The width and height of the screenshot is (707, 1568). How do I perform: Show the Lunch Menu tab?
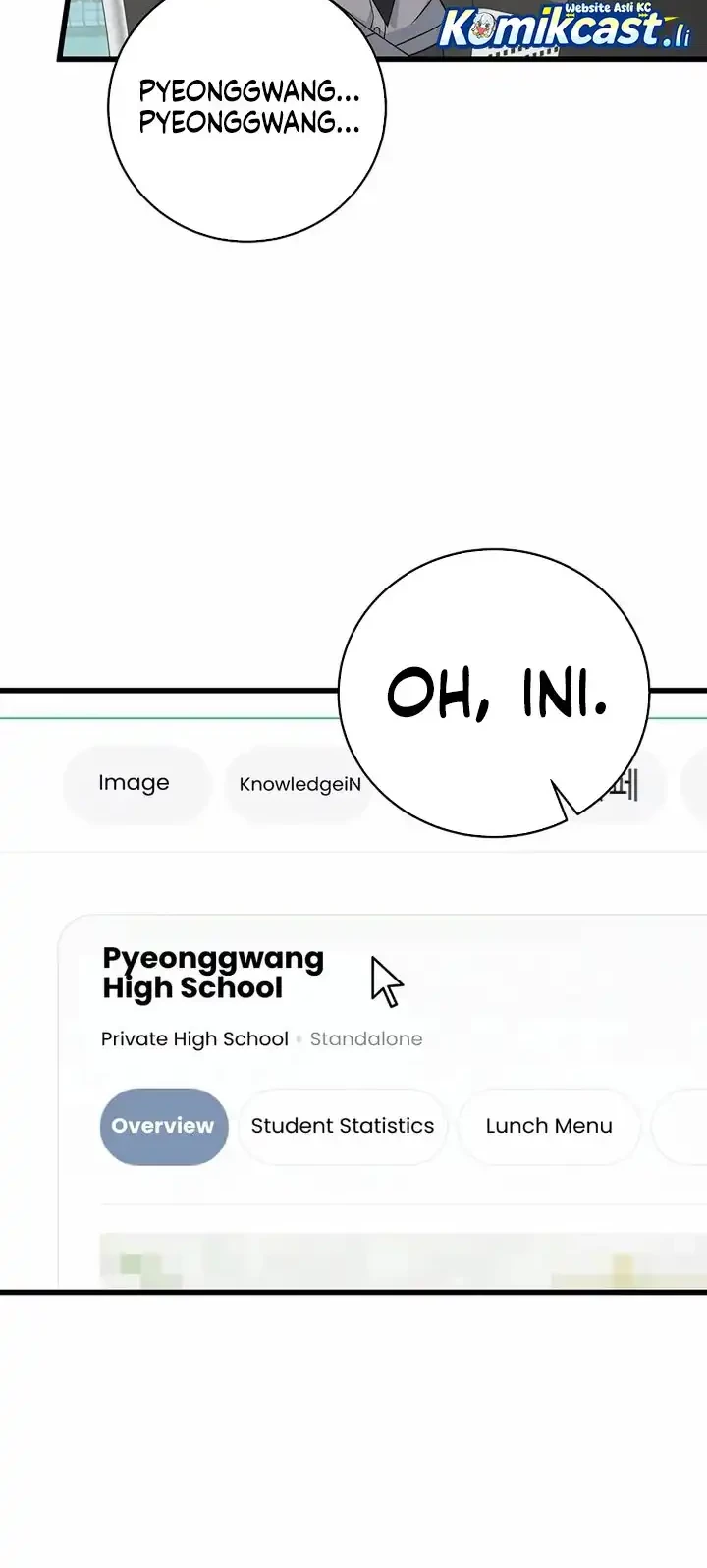549,1126
